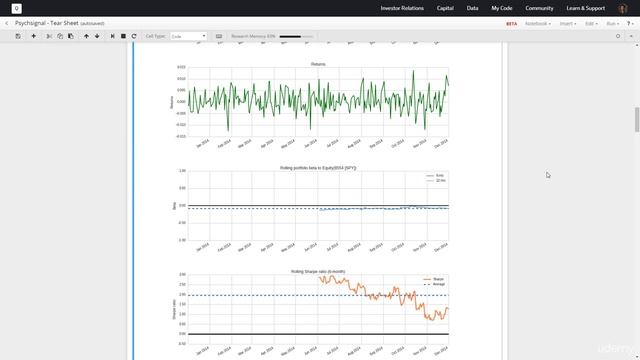This screenshot has height=360, width=640.
Task: Open Data in top navigation
Action: [x=472, y=8]
